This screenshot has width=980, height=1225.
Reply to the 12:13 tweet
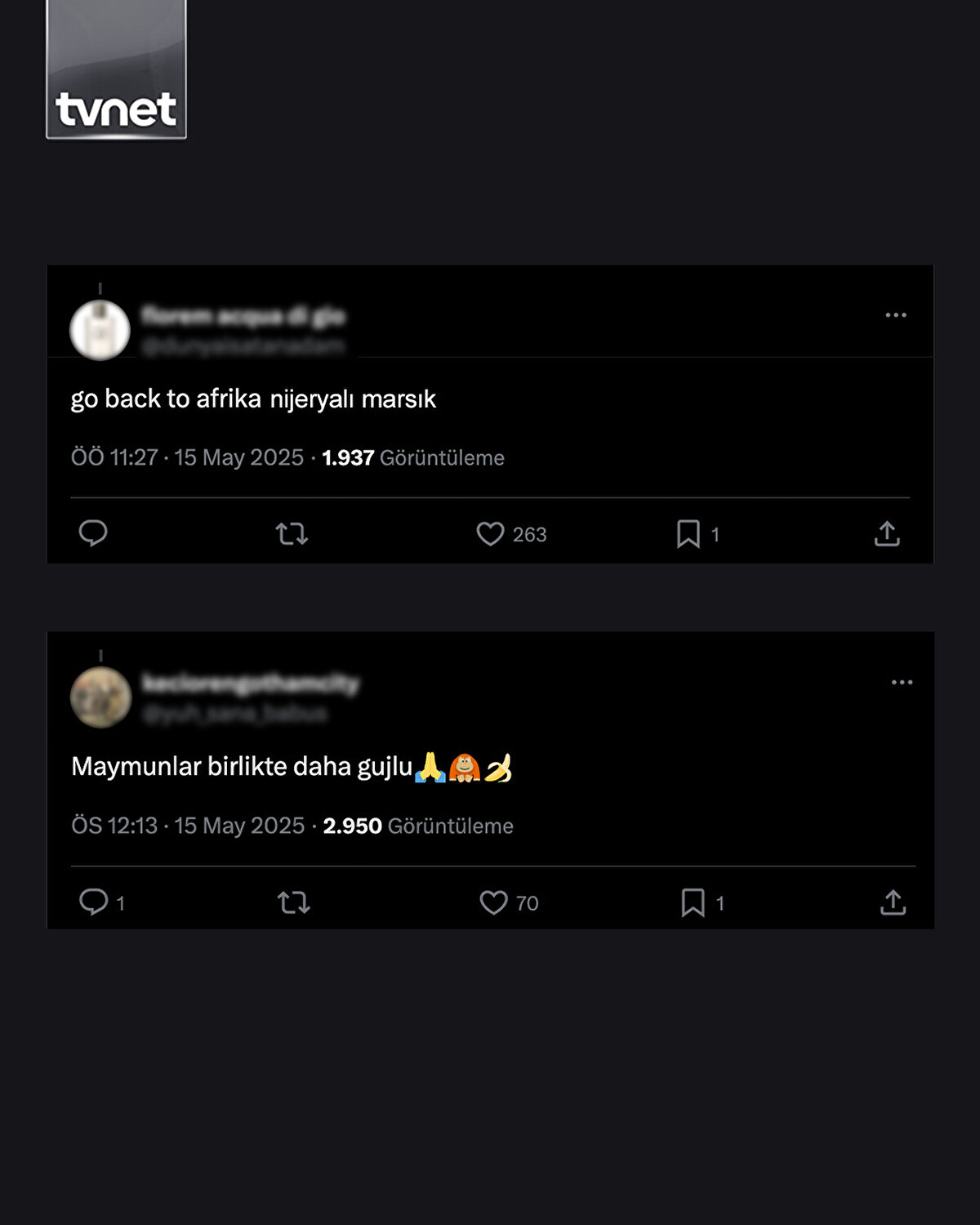[x=93, y=902]
